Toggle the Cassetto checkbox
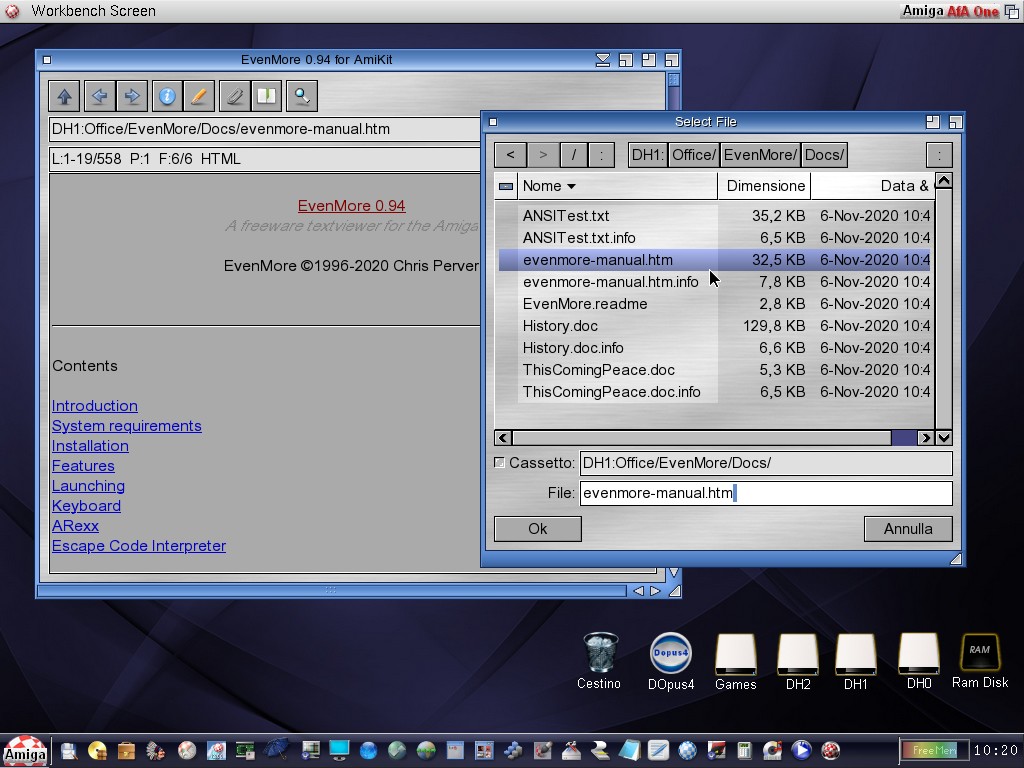The image size is (1024, 768). tap(500, 463)
